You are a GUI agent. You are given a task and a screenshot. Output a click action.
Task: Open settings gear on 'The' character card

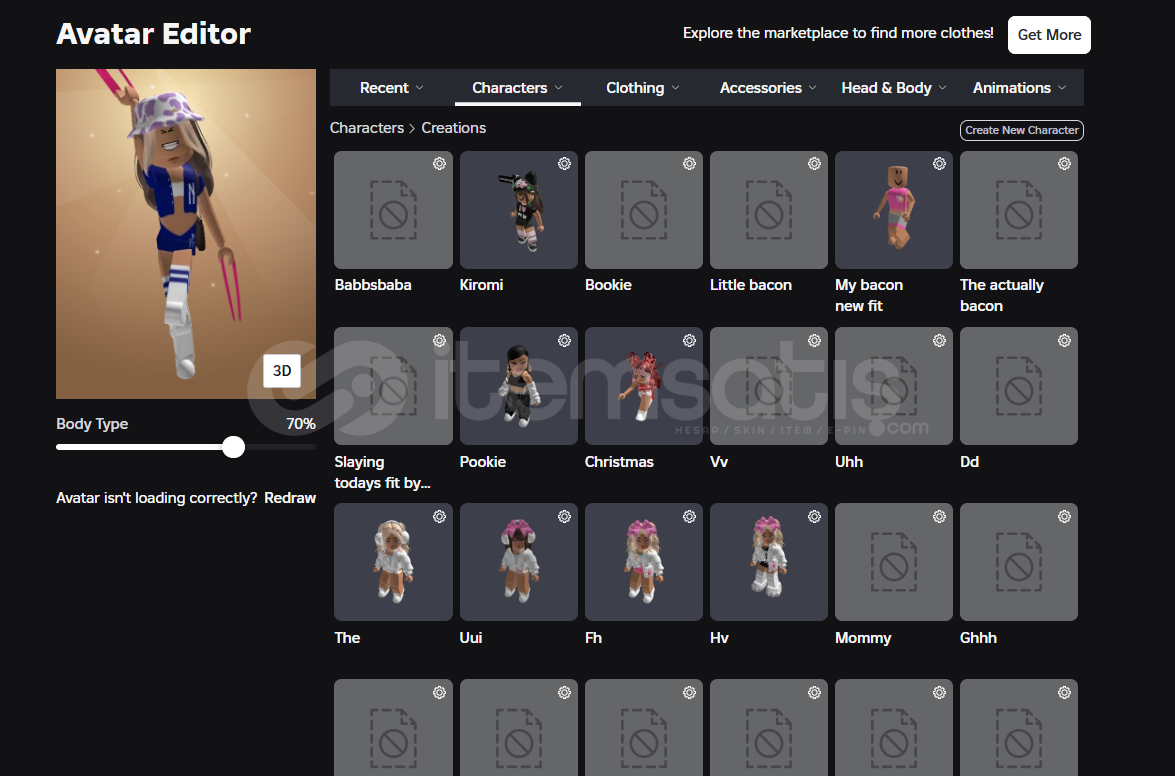(439, 516)
